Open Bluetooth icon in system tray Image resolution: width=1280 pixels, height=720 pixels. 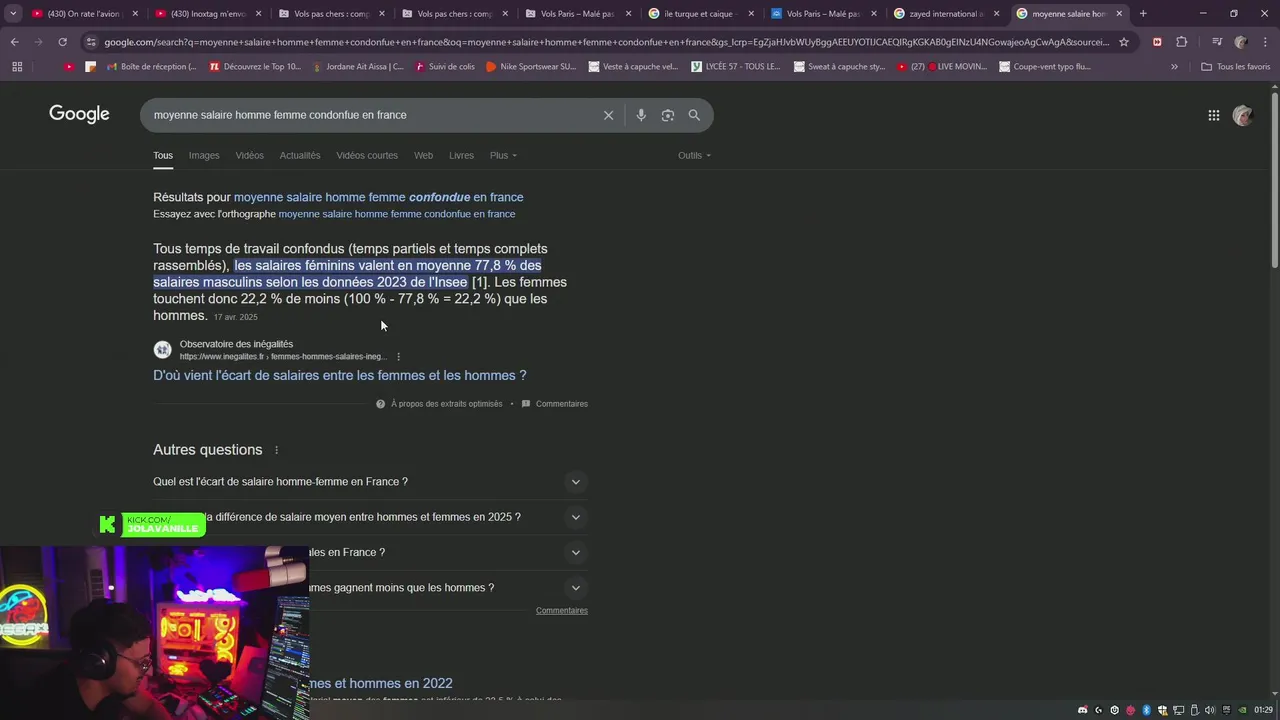tap(1147, 710)
